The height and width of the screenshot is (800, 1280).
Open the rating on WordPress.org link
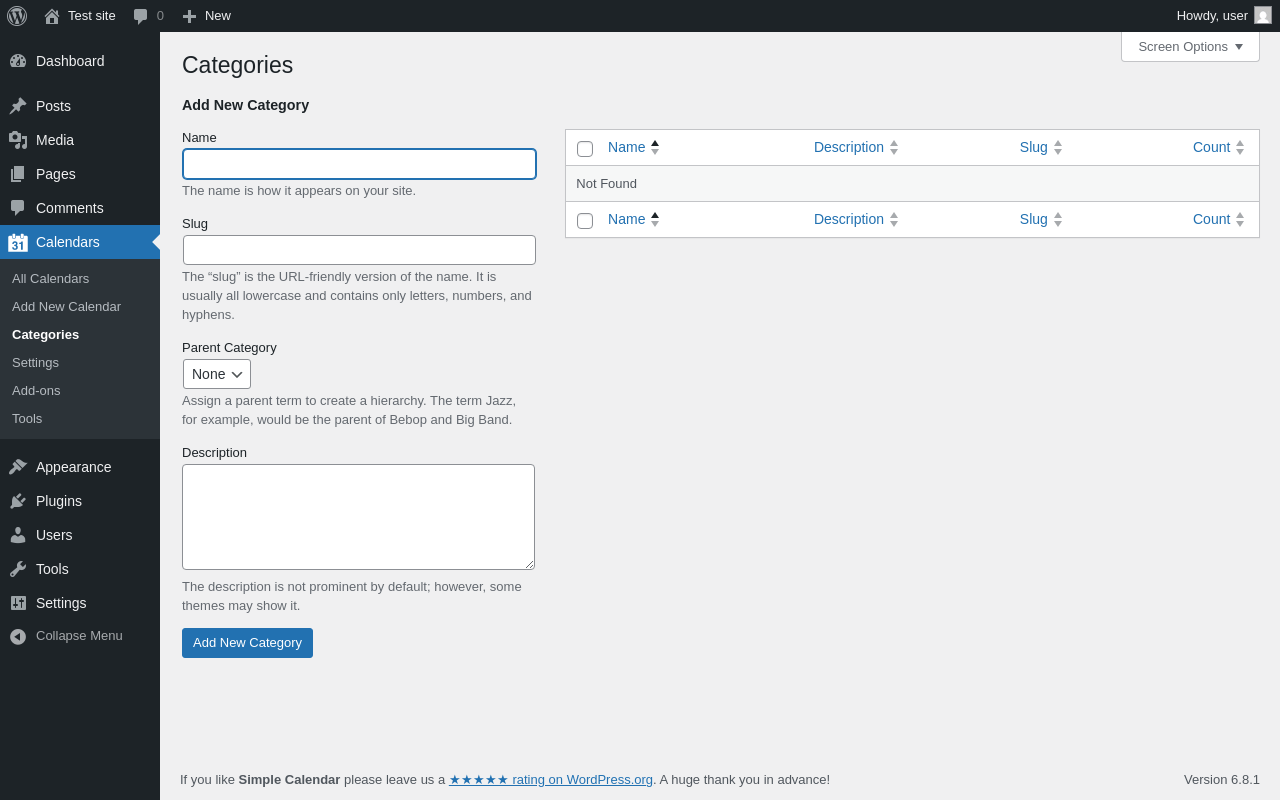coord(551,779)
